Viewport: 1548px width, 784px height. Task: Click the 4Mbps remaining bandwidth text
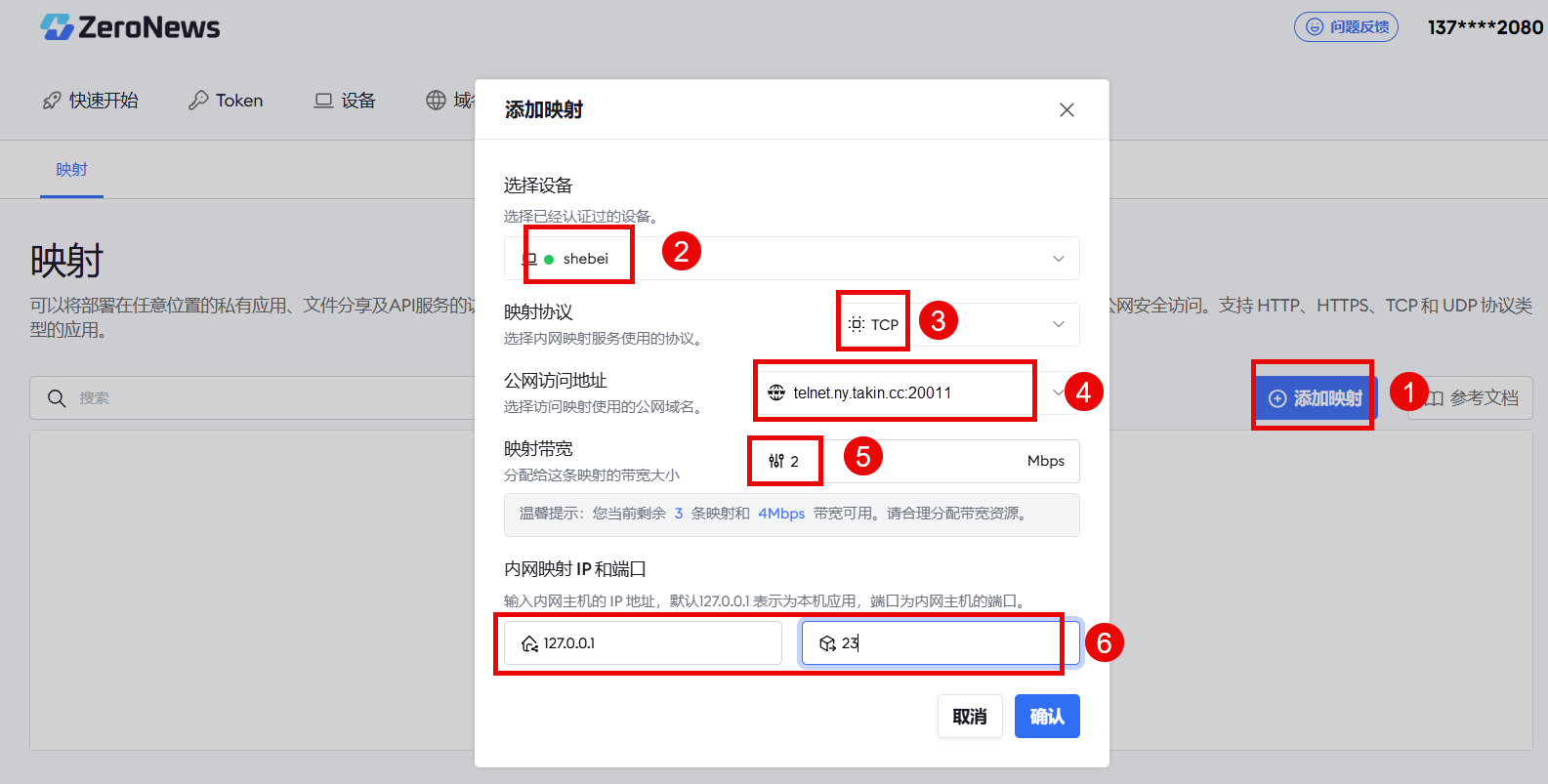[x=781, y=514]
